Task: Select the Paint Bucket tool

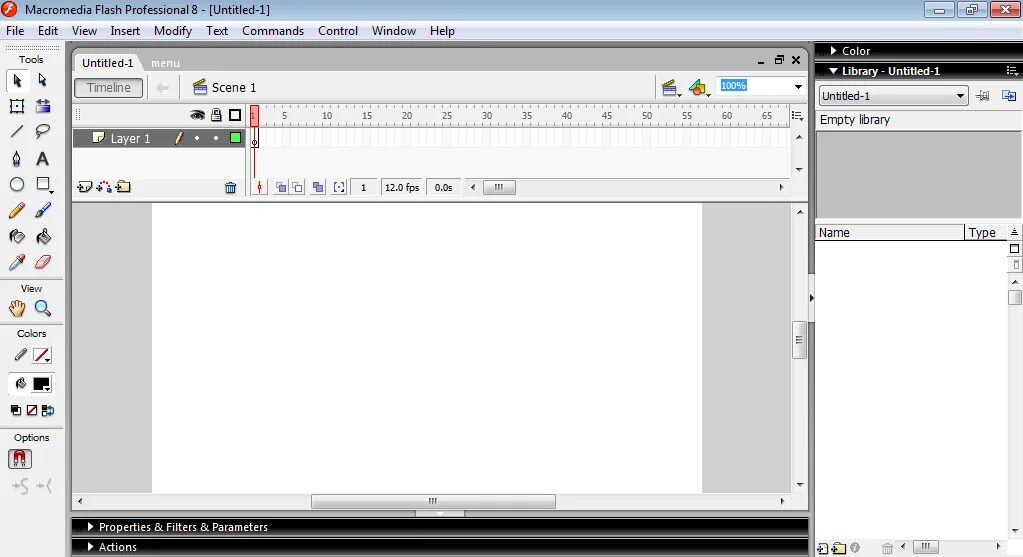Action: (x=43, y=237)
